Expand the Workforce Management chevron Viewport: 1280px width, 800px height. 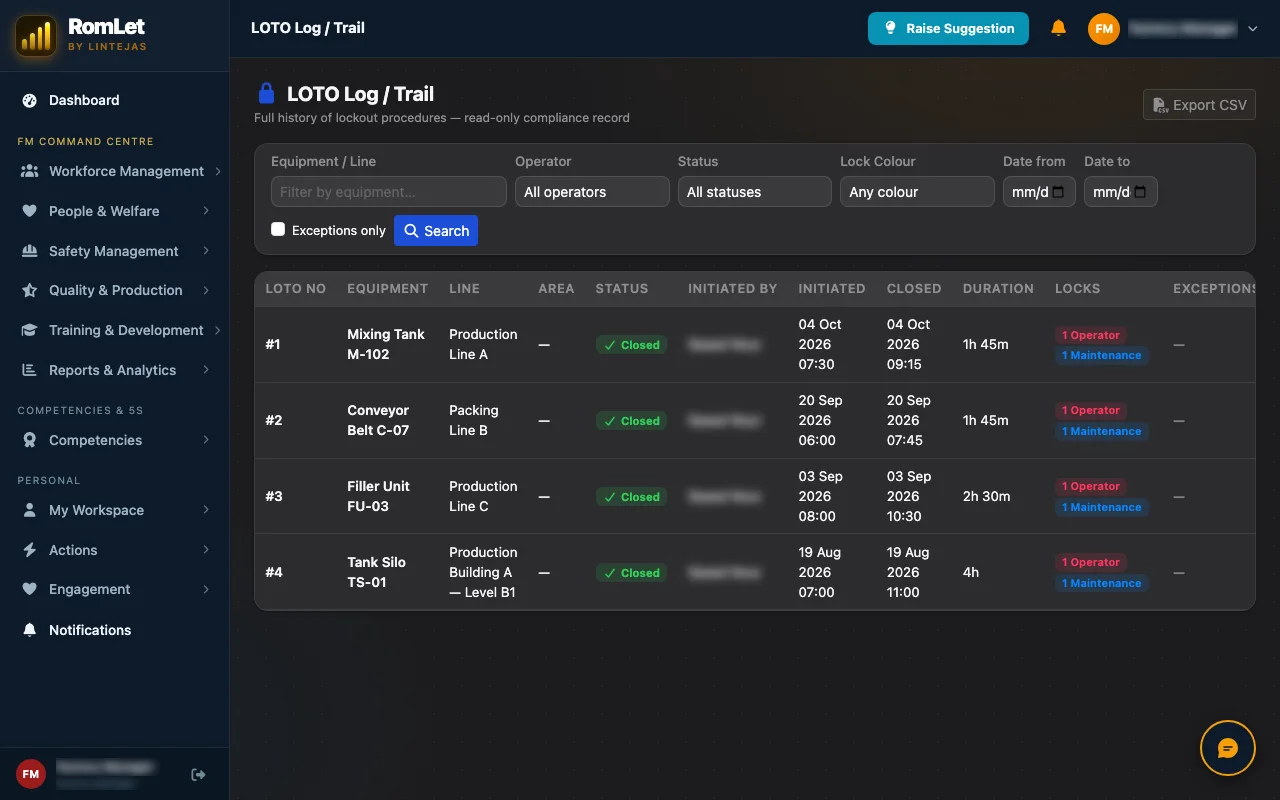click(x=217, y=171)
